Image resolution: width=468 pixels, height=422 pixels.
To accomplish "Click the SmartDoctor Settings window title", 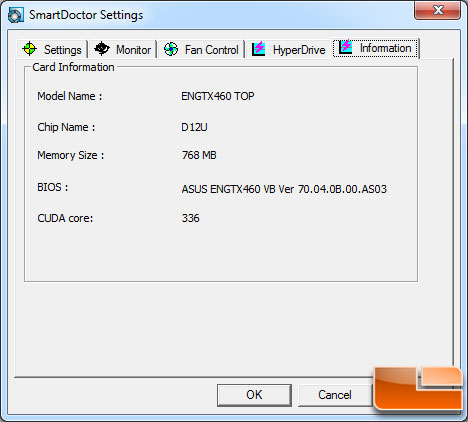I will pyautogui.click(x=86, y=15).
